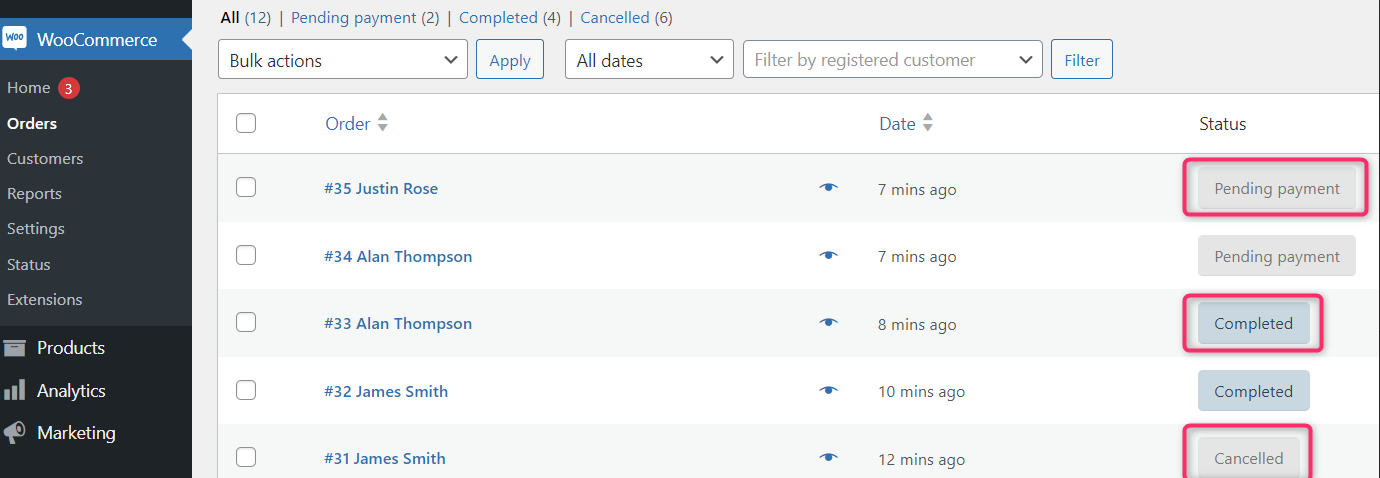
Task: Select the checkbox for order #32 James Smith
Action: [x=246, y=390]
